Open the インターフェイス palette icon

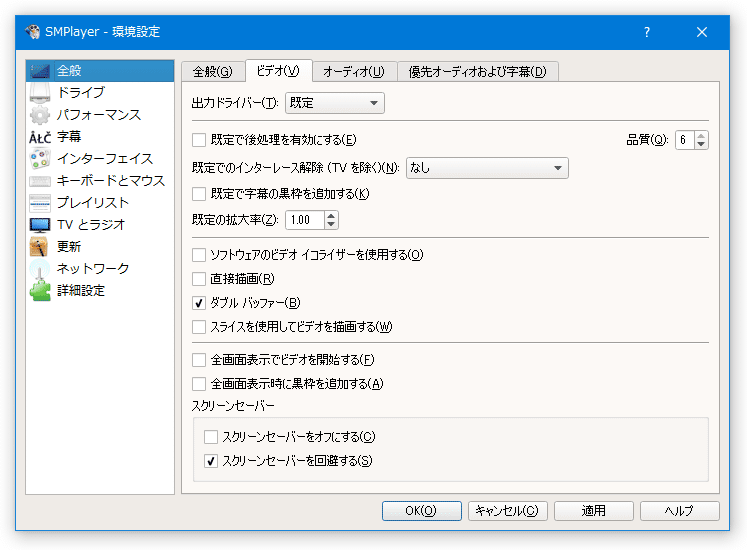[x=40, y=159]
